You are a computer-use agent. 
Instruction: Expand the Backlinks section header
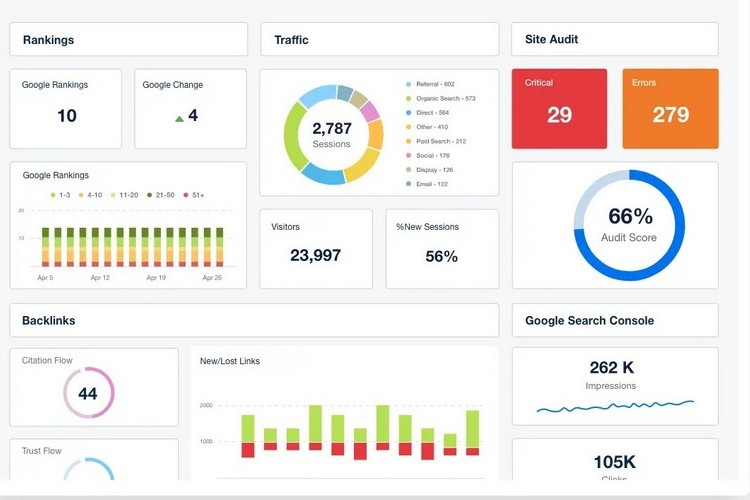254,321
